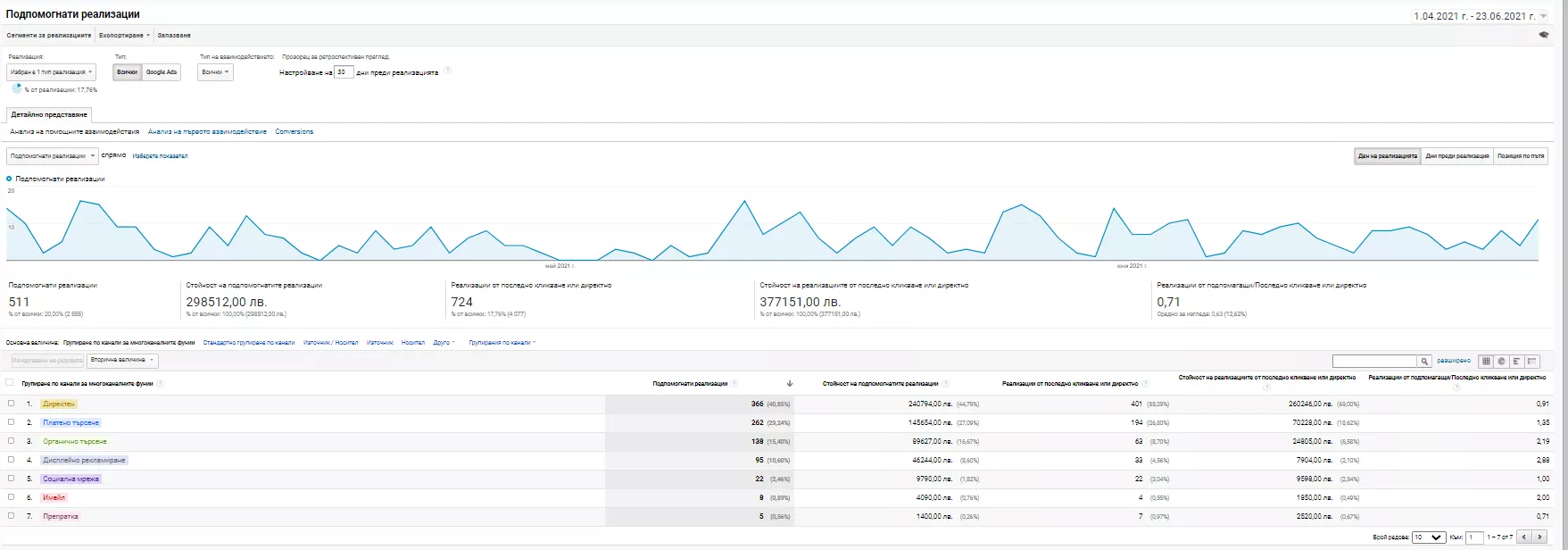The width and height of the screenshot is (1568, 550).
Task: Switch to Анализ на първото взаимодействие tab
Action: (x=207, y=131)
